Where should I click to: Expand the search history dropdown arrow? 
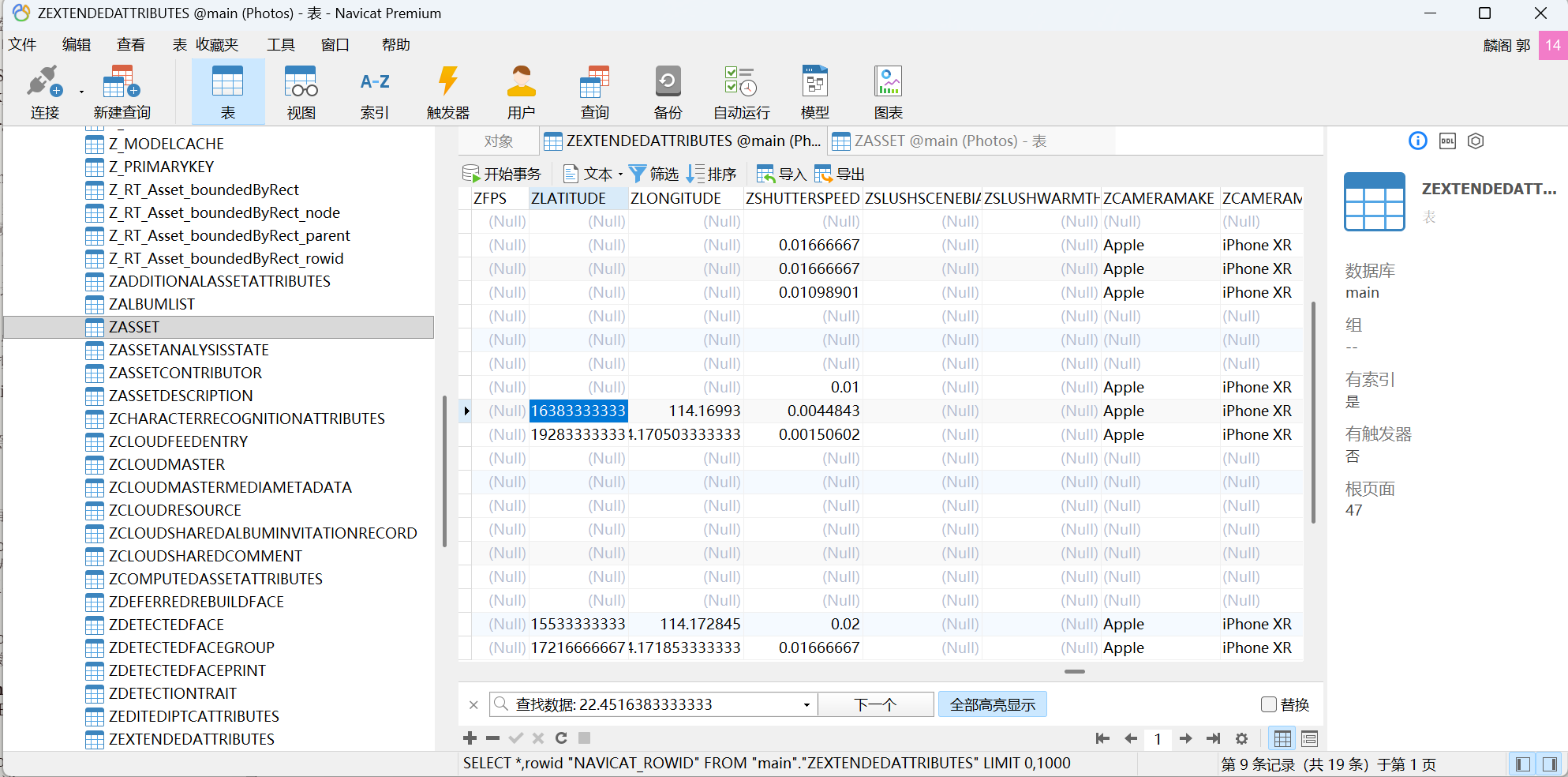806,705
